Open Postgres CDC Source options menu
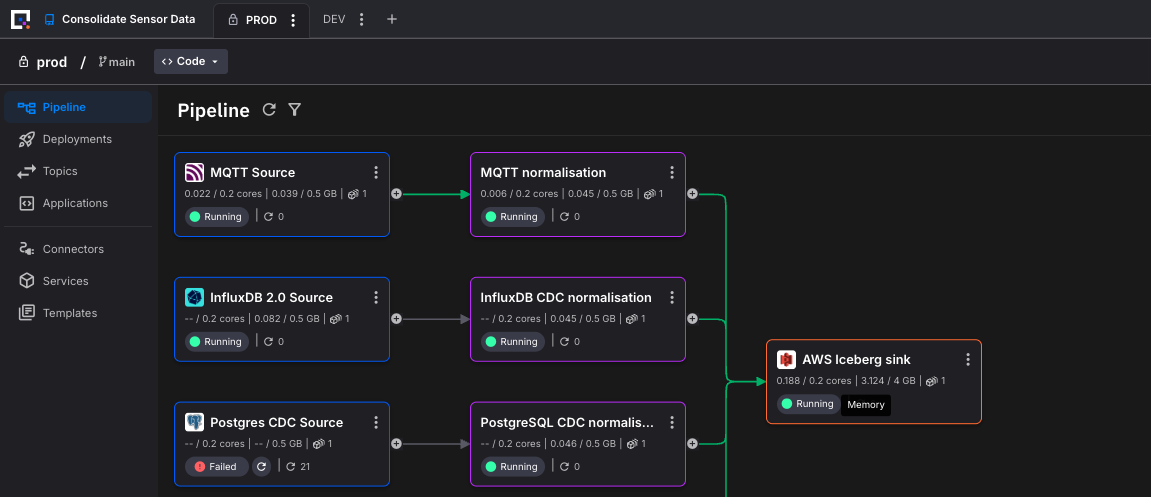Screen dimensions: 1151x497 pyautogui.click(x=376, y=422)
